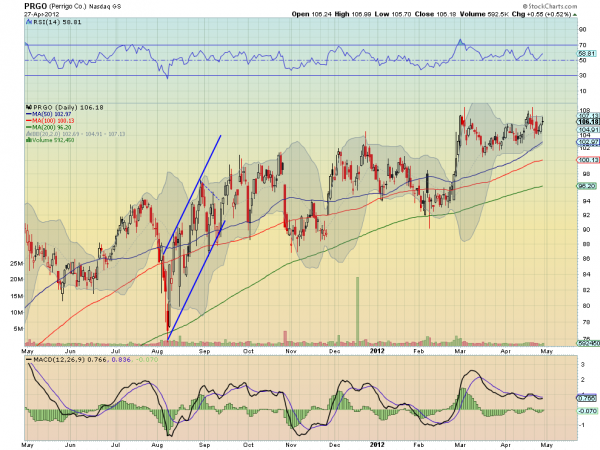
Task: Click the MA(50) 102.97 legend entry
Action: click(x=48, y=114)
